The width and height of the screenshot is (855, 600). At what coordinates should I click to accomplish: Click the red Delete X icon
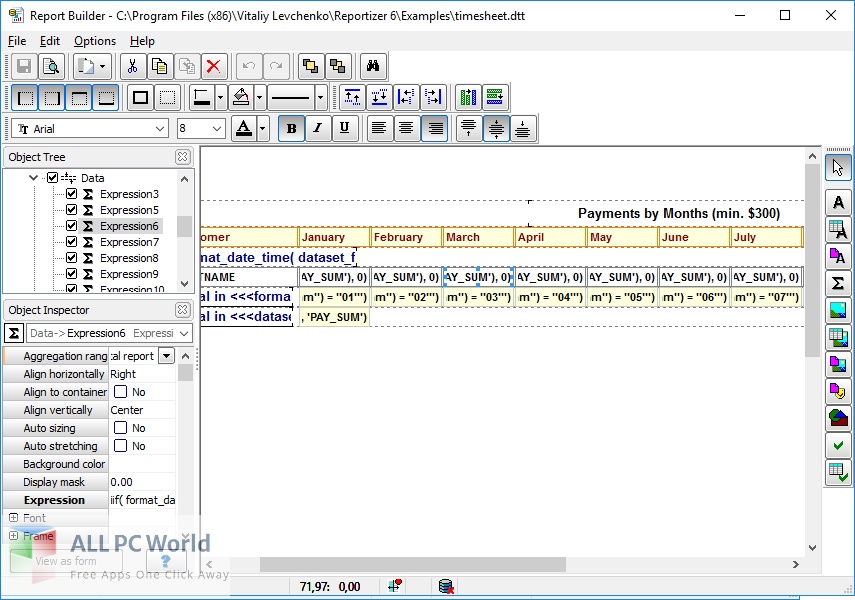(x=212, y=66)
